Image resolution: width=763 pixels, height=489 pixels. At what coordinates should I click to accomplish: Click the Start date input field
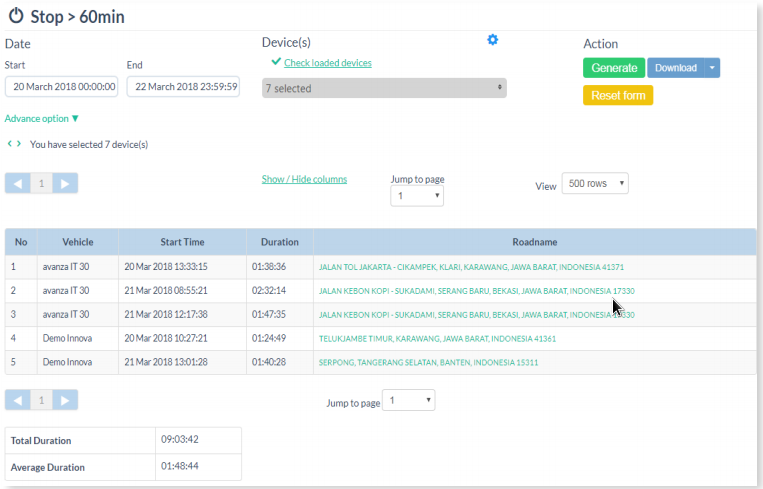pos(62,87)
